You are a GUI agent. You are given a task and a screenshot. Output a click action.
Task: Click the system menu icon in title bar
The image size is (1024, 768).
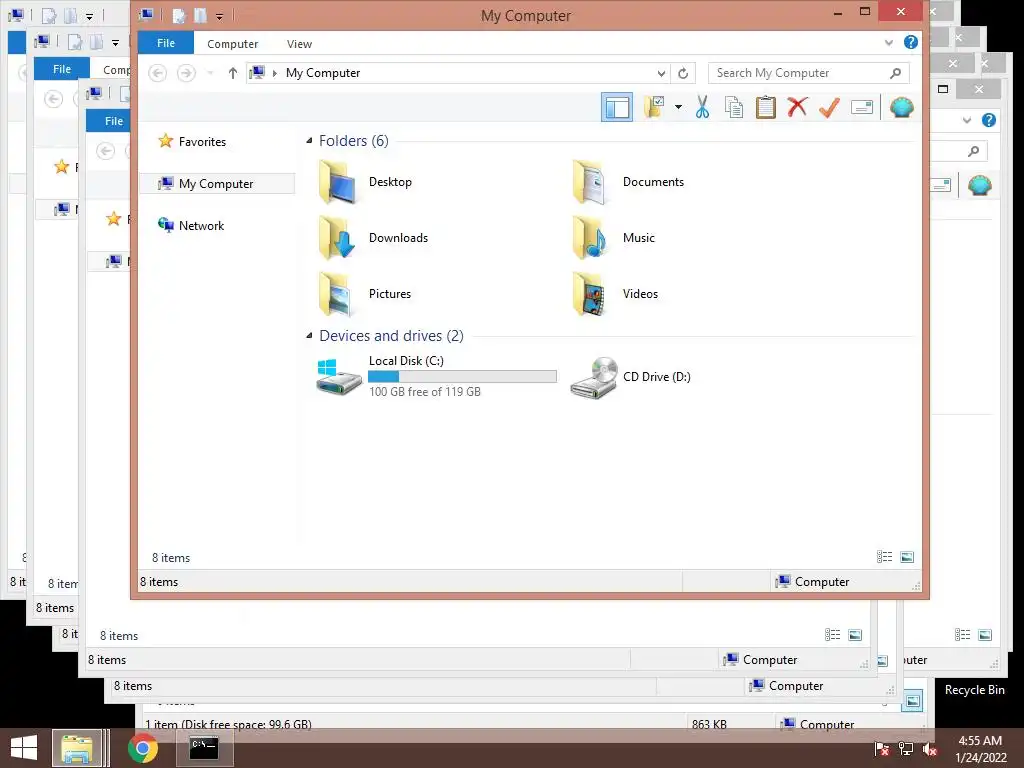[x=147, y=14]
